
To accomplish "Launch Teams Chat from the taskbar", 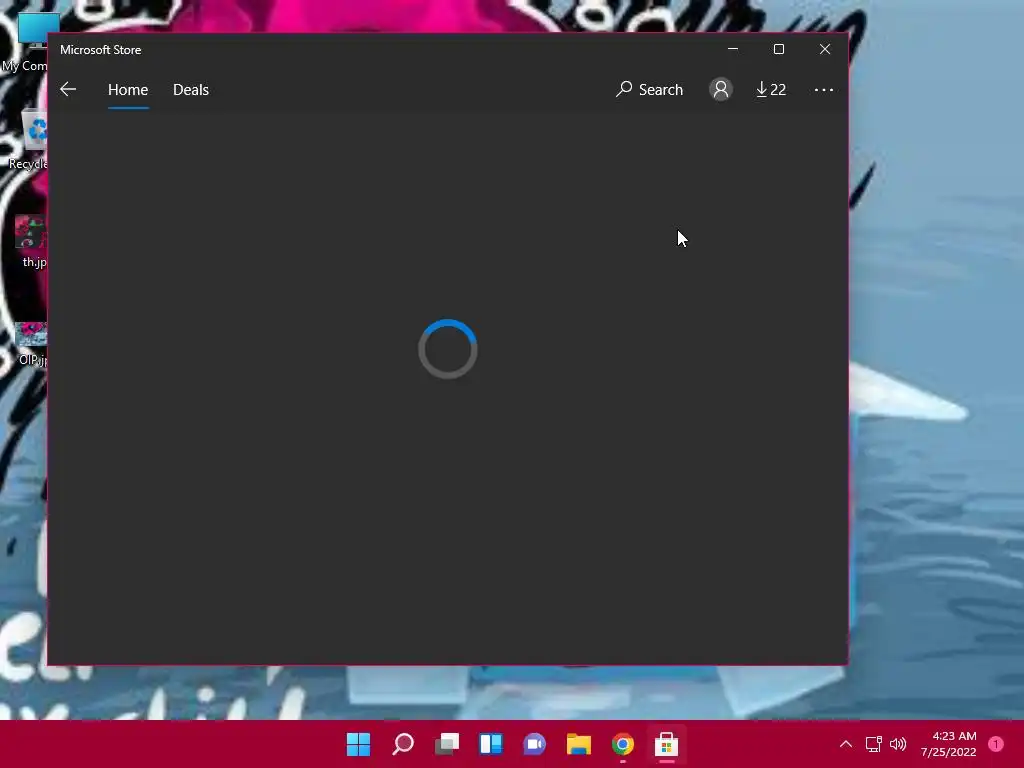I will 534,744.
